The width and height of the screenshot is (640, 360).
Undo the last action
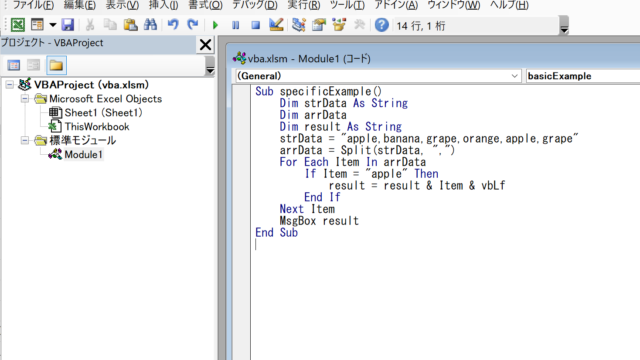click(x=173, y=25)
